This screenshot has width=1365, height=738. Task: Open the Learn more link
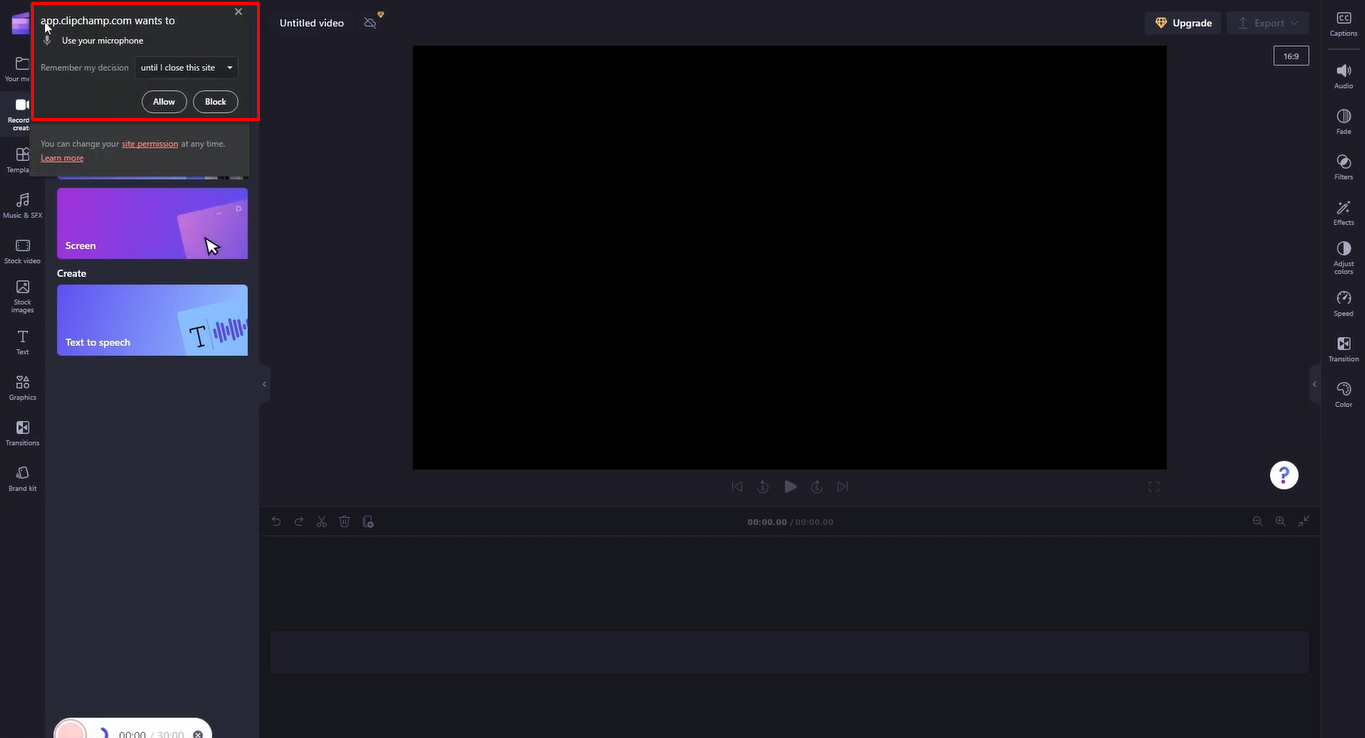pos(61,157)
